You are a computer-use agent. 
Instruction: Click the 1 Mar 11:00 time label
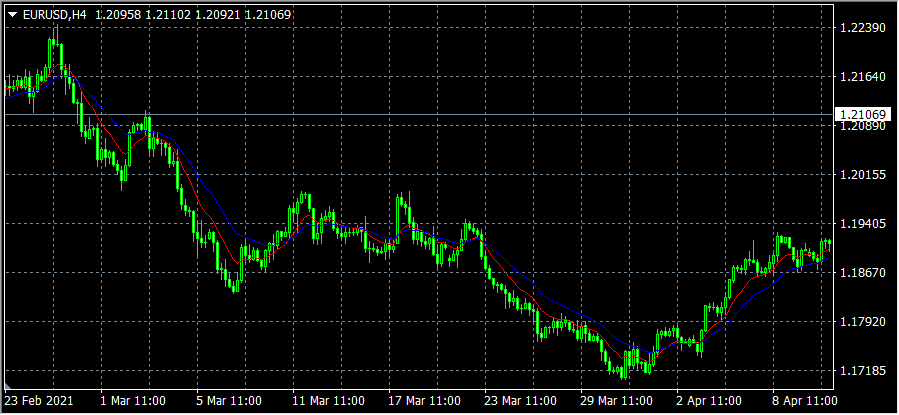133,401
